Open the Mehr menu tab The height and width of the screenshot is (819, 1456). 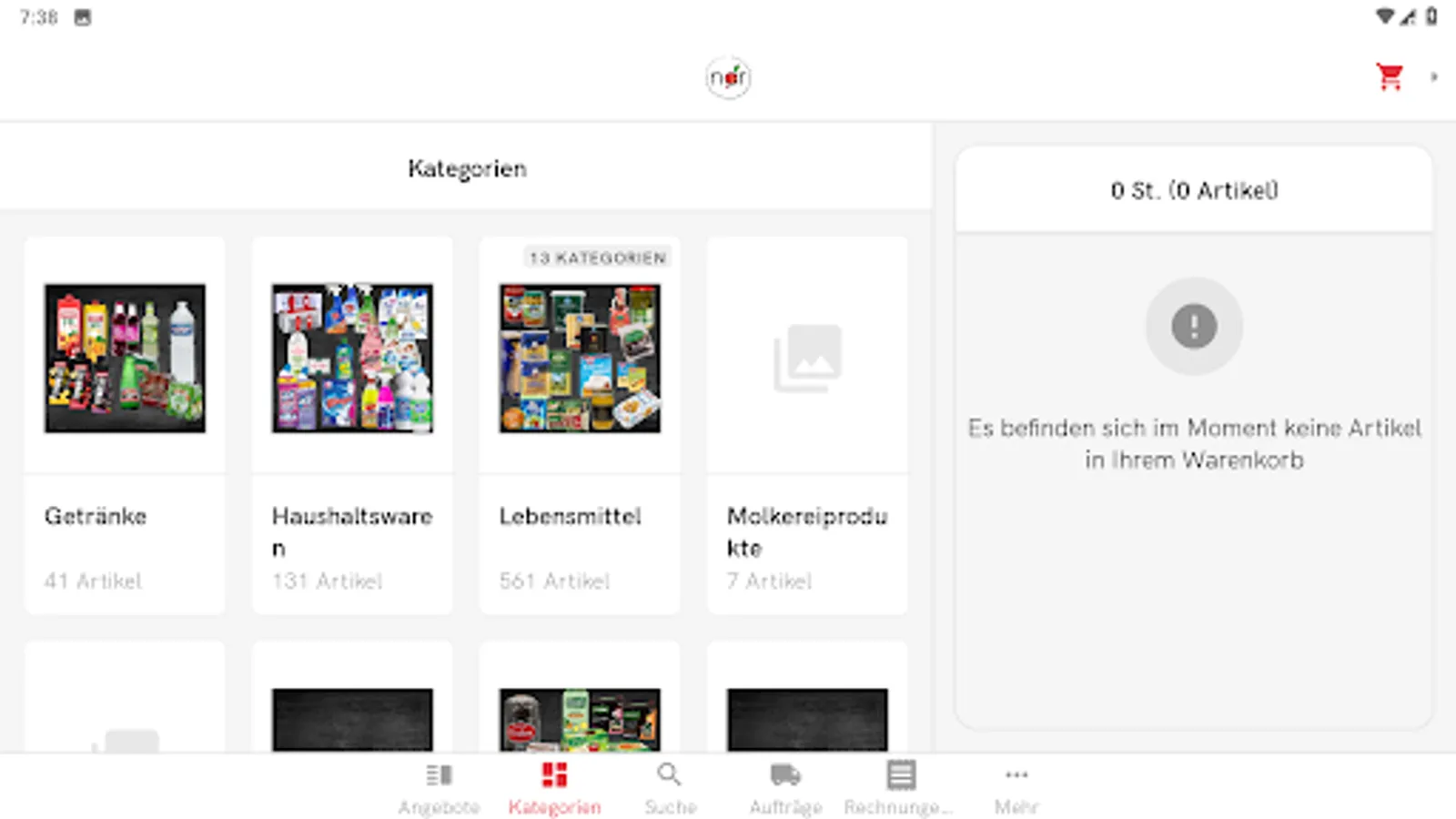tap(1016, 788)
